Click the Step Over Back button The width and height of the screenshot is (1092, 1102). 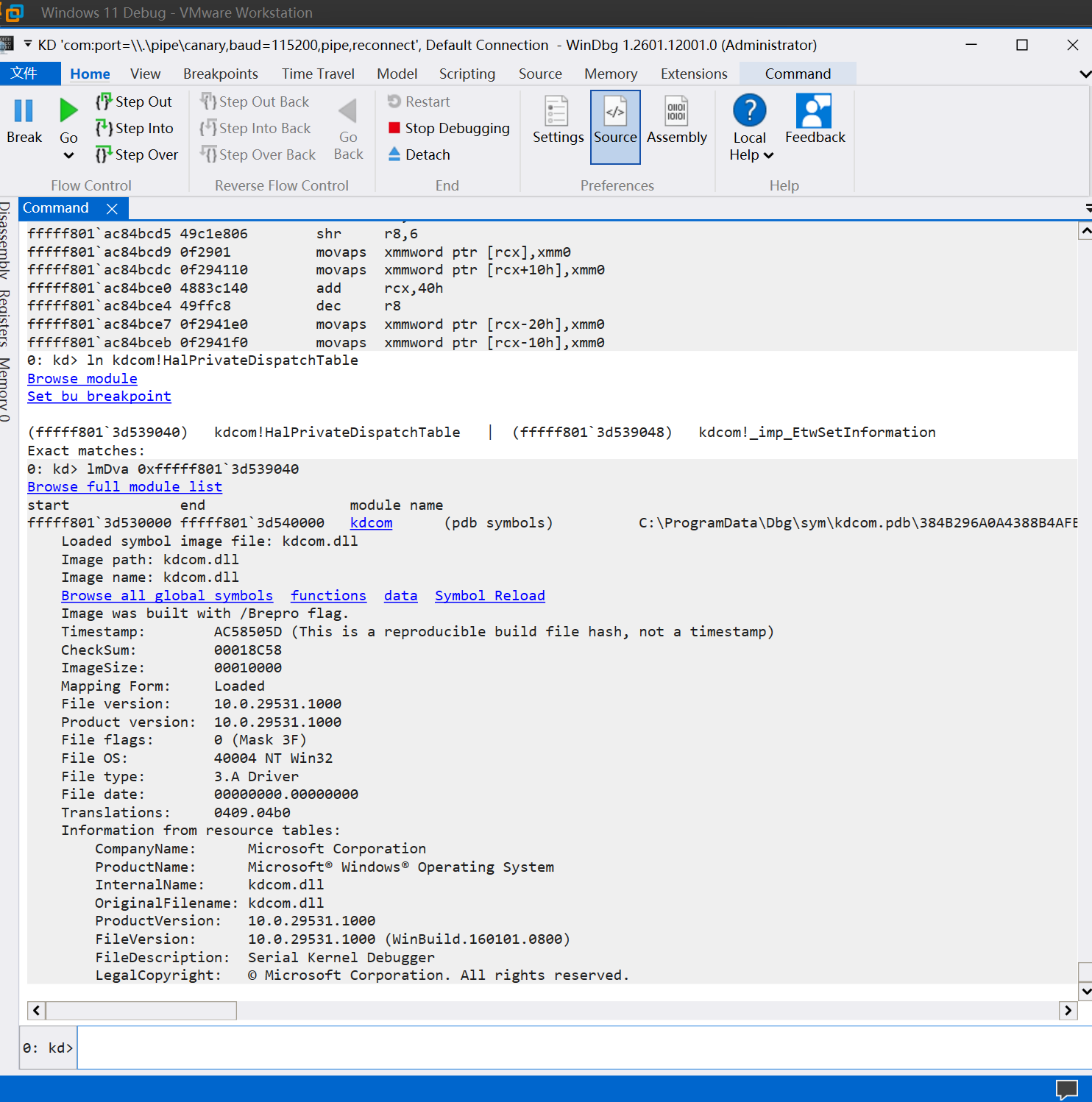click(258, 154)
